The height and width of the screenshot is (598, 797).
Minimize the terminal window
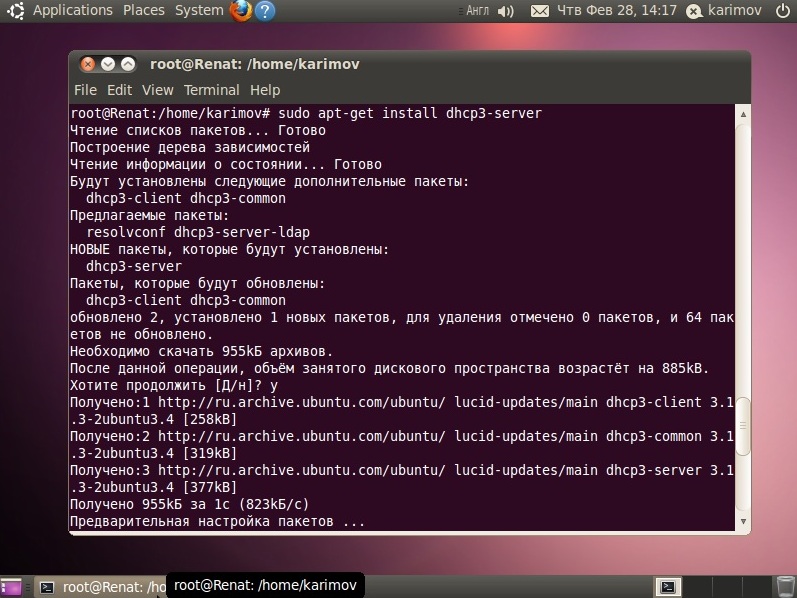[x=108, y=64]
